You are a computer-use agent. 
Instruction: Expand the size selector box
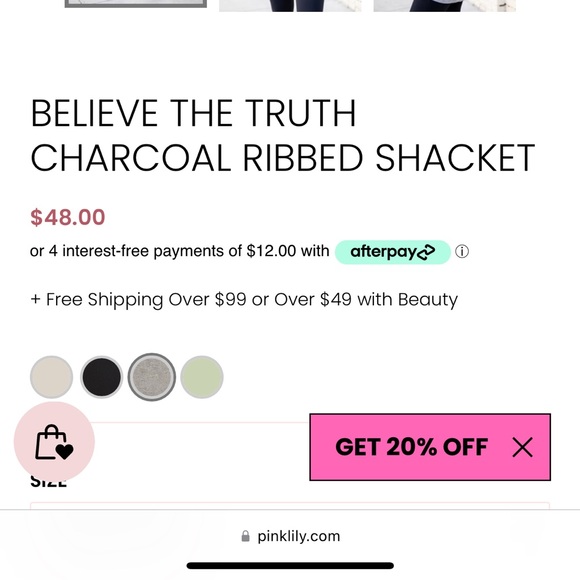(290, 505)
